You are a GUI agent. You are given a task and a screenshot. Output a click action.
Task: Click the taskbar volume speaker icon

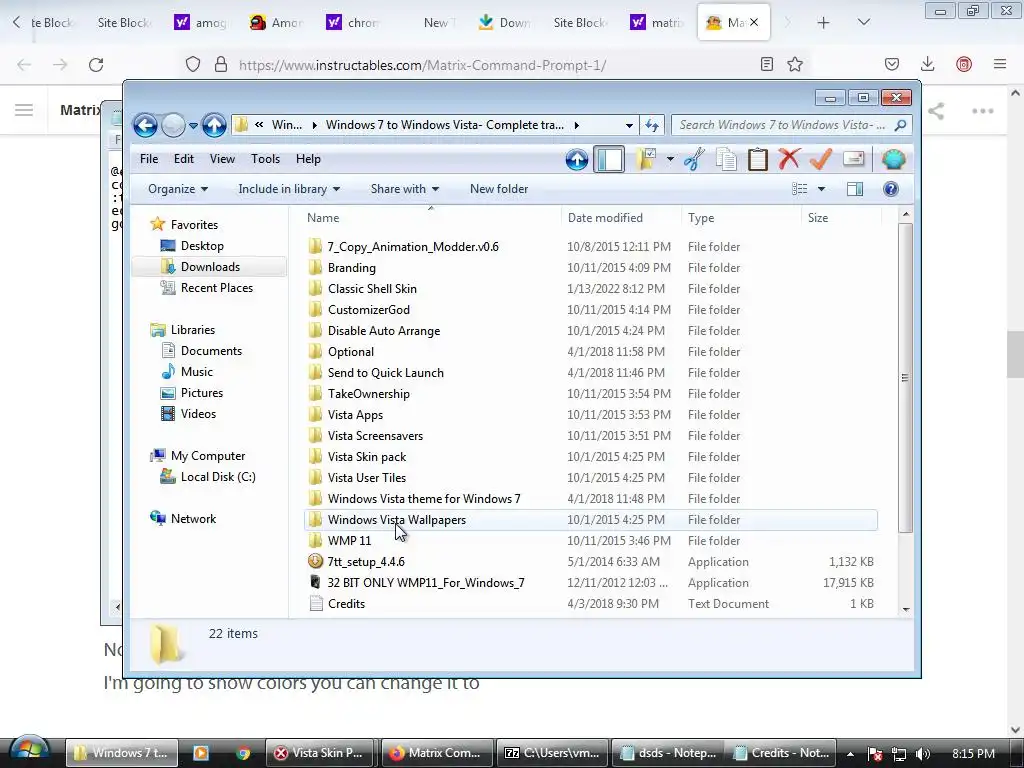click(923, 754)
